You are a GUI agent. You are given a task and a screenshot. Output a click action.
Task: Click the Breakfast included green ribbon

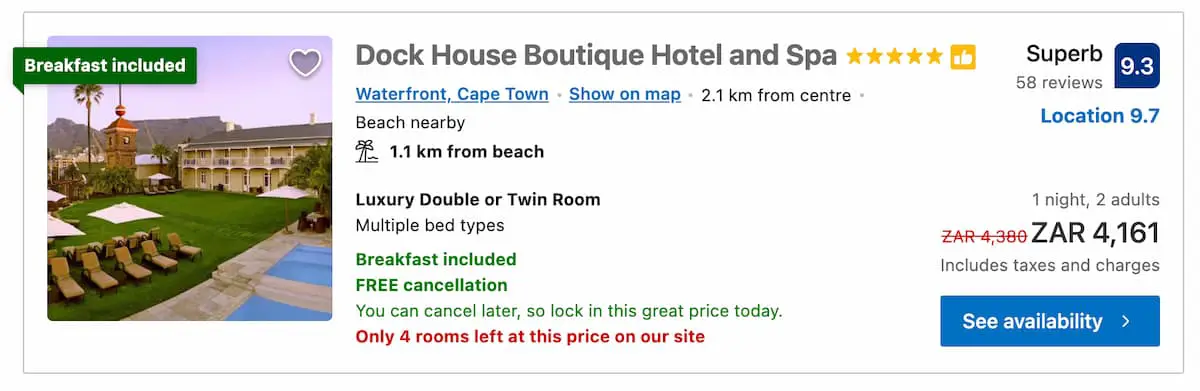[x=105, y=65]
